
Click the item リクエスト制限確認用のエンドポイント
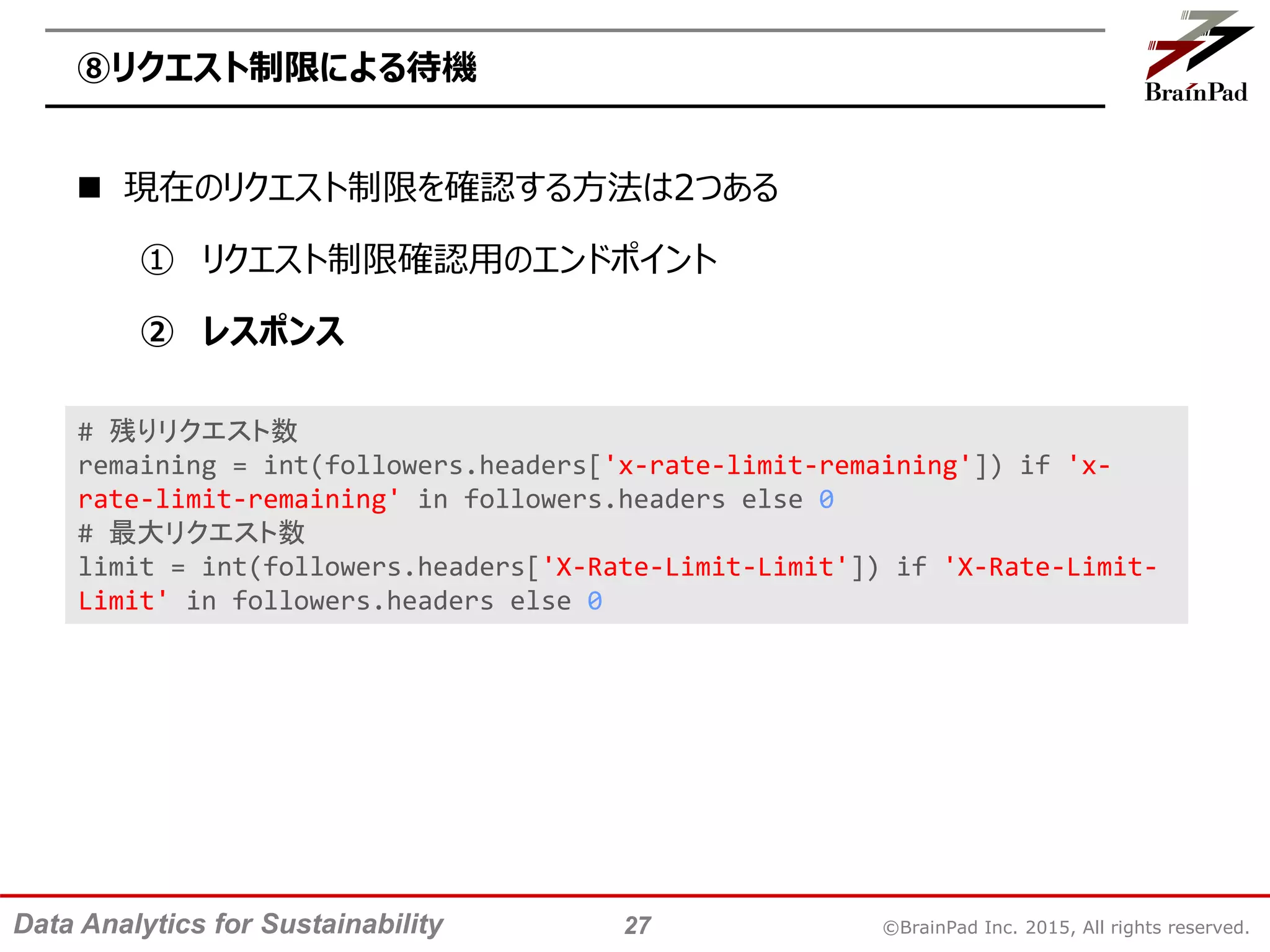pos(460,259)
